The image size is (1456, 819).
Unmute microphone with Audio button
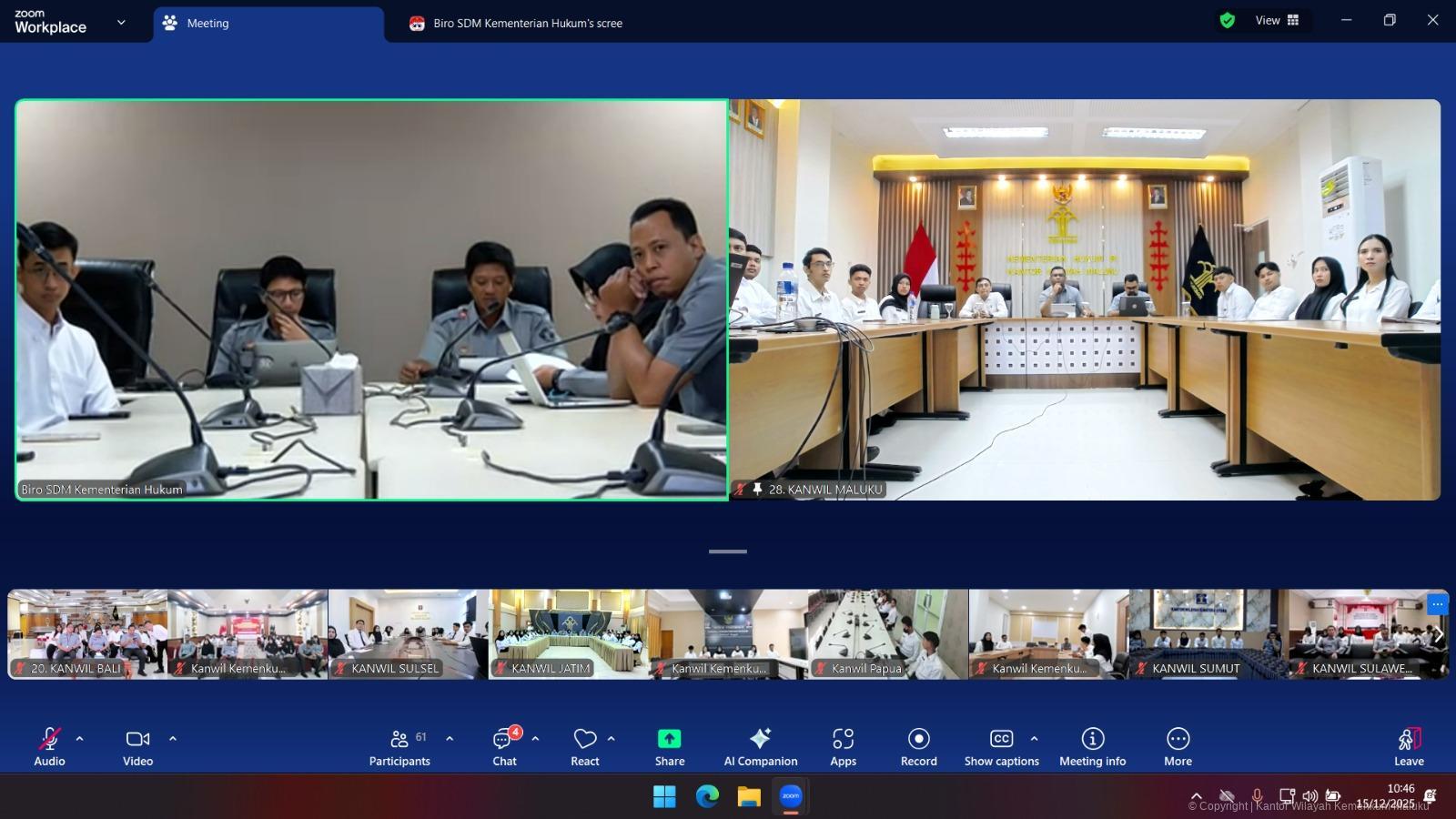click(x=49, y=746)
